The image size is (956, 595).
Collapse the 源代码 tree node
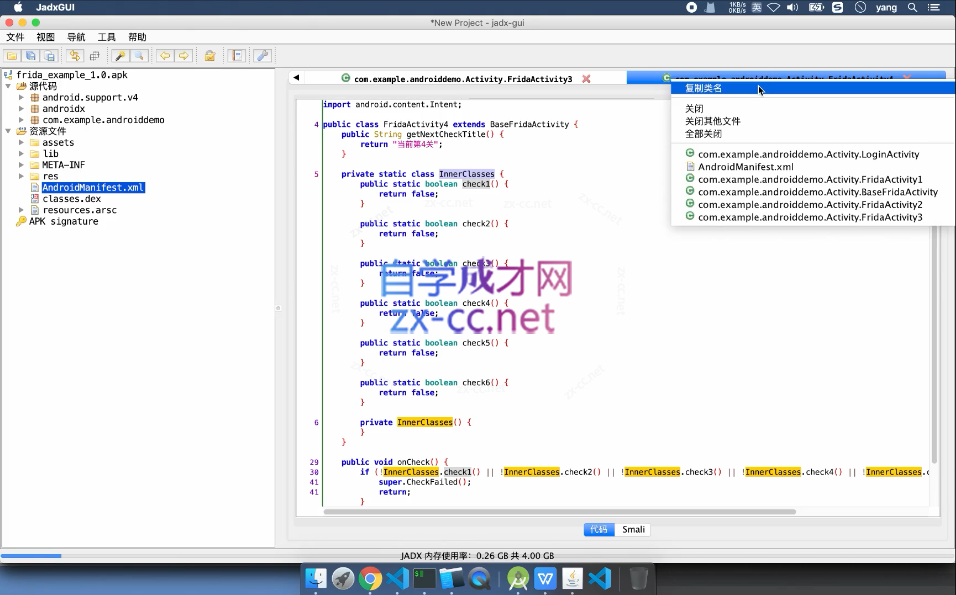tap(9, 86)
